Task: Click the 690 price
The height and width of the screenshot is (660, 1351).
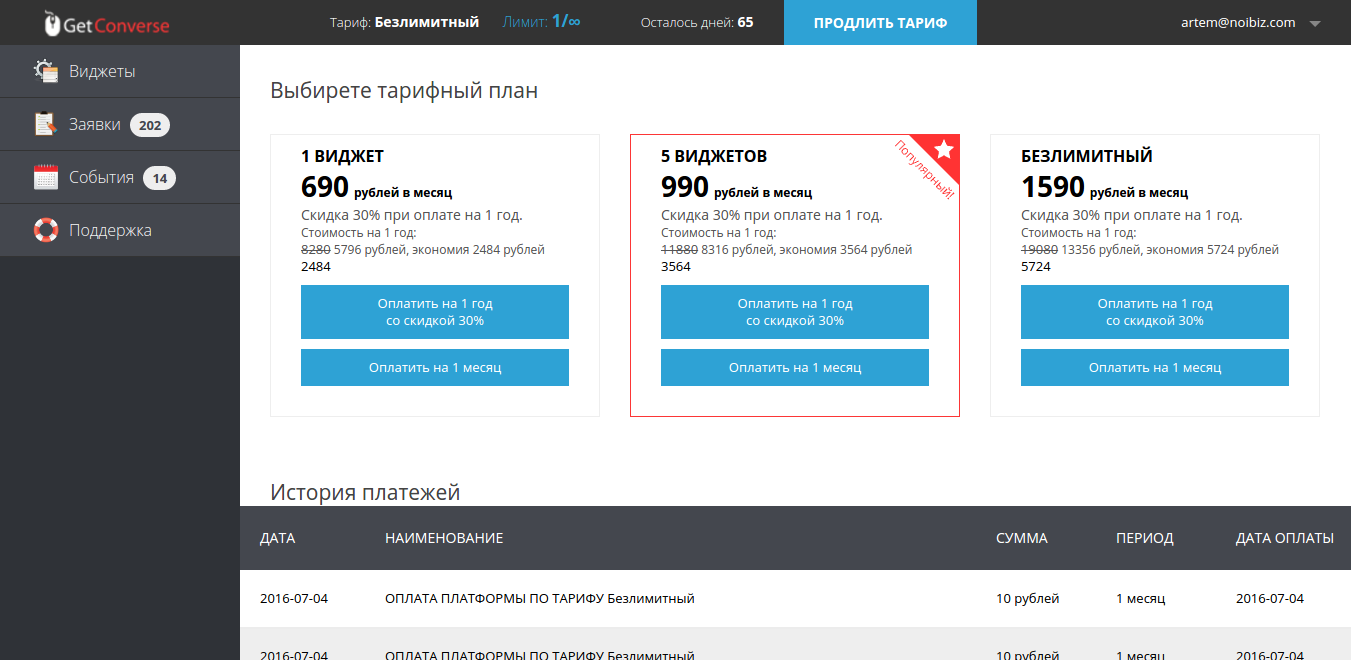Action: 325,187
